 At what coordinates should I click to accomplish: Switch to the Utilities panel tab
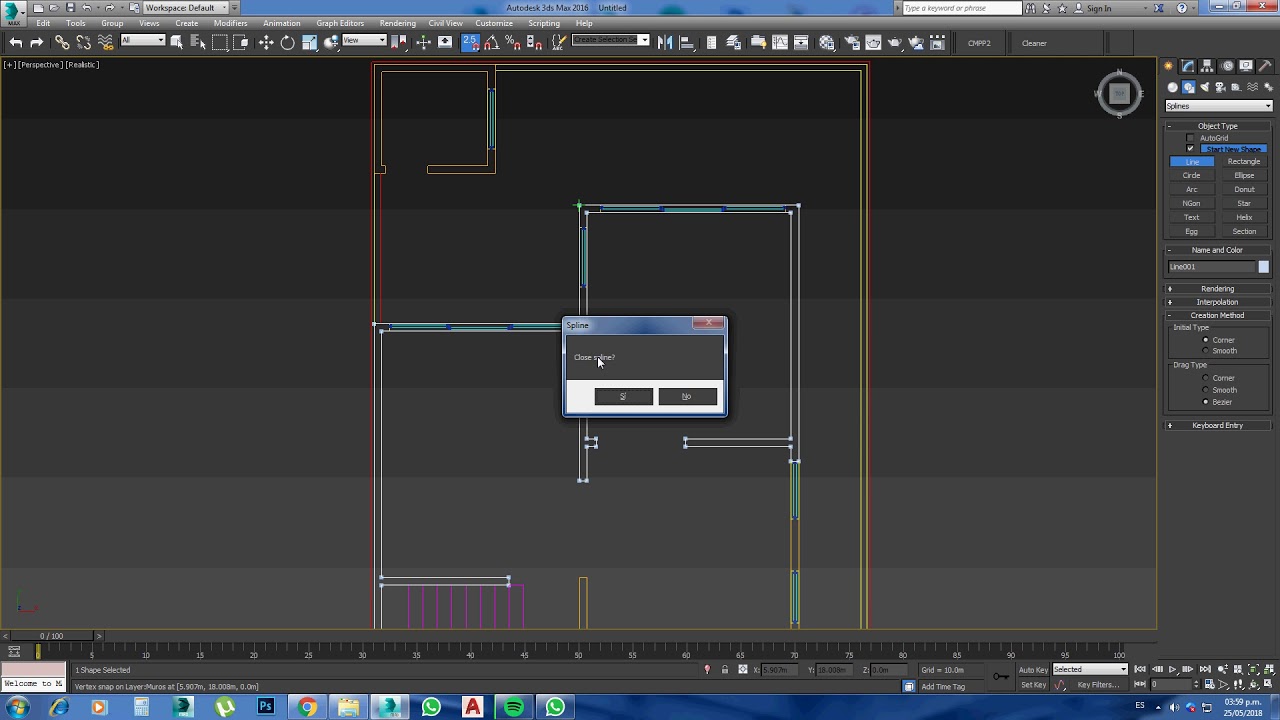point(1265,66)
